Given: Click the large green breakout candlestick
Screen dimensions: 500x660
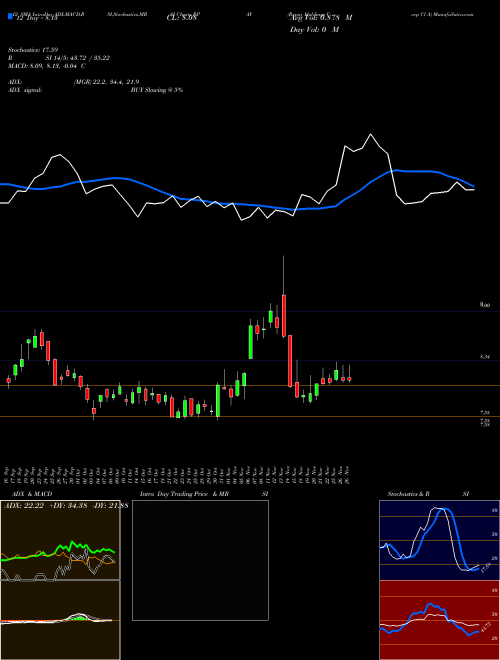Looking at the screenshot, I should 251,341.
